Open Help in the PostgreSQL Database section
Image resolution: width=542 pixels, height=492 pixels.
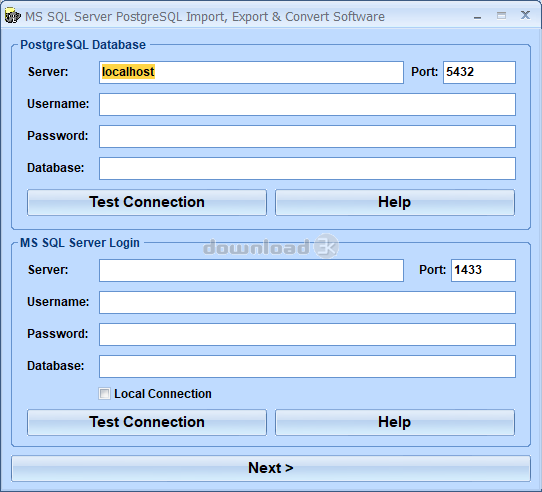coord(395,202)
